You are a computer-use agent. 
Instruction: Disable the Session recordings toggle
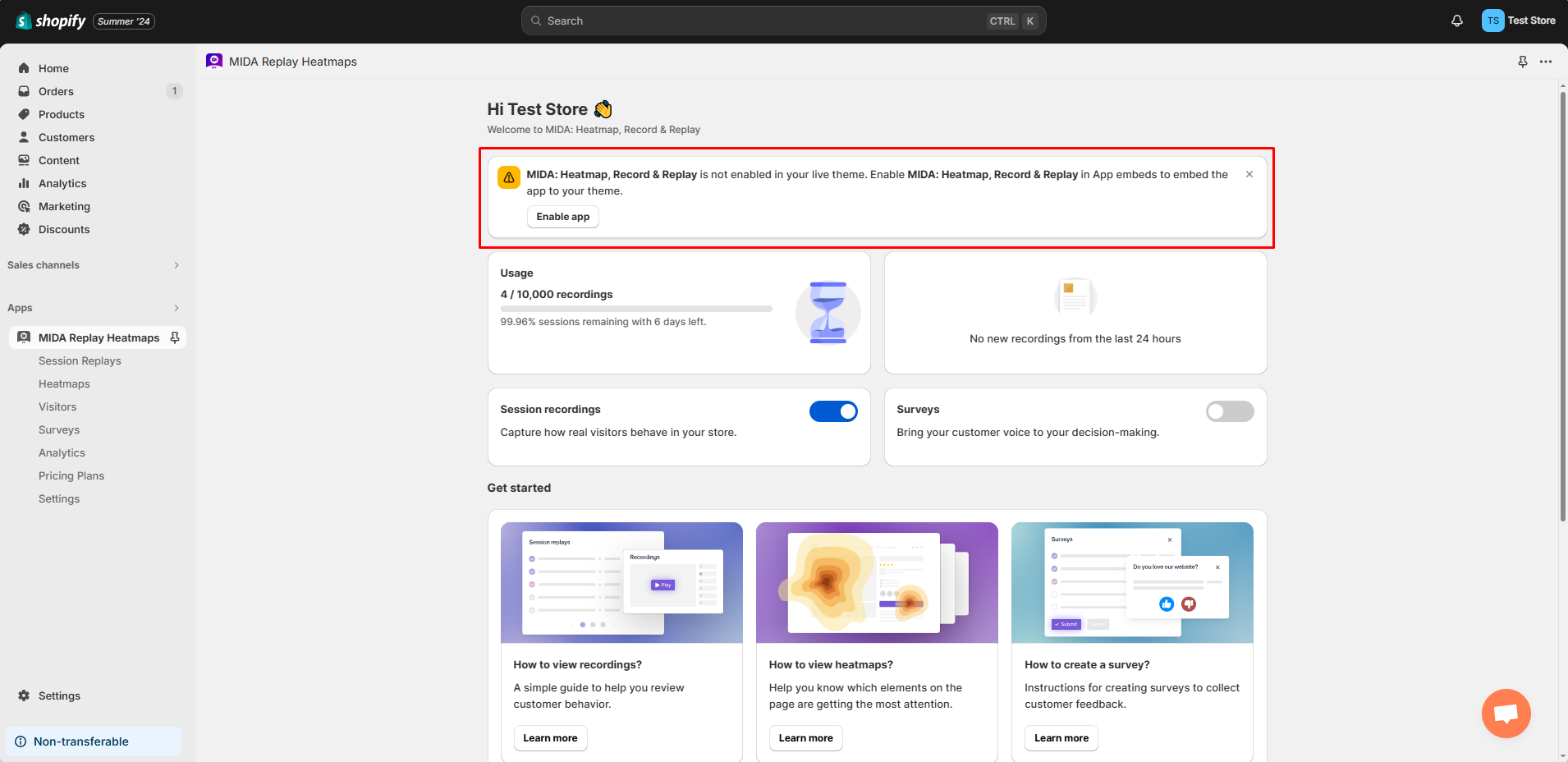tap(833, 411)
